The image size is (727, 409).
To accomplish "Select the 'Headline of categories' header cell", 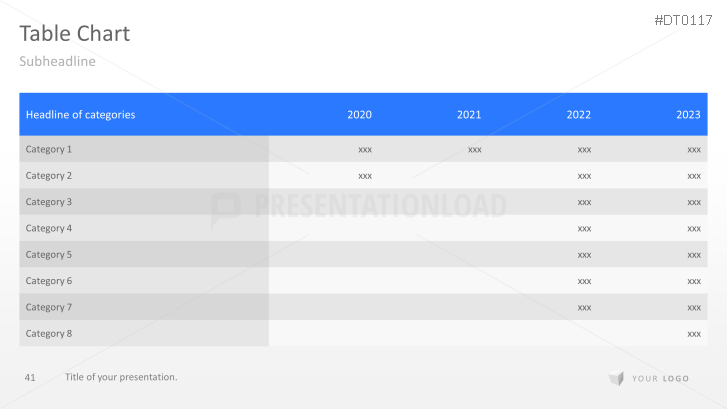I will [x=80, y=115].
